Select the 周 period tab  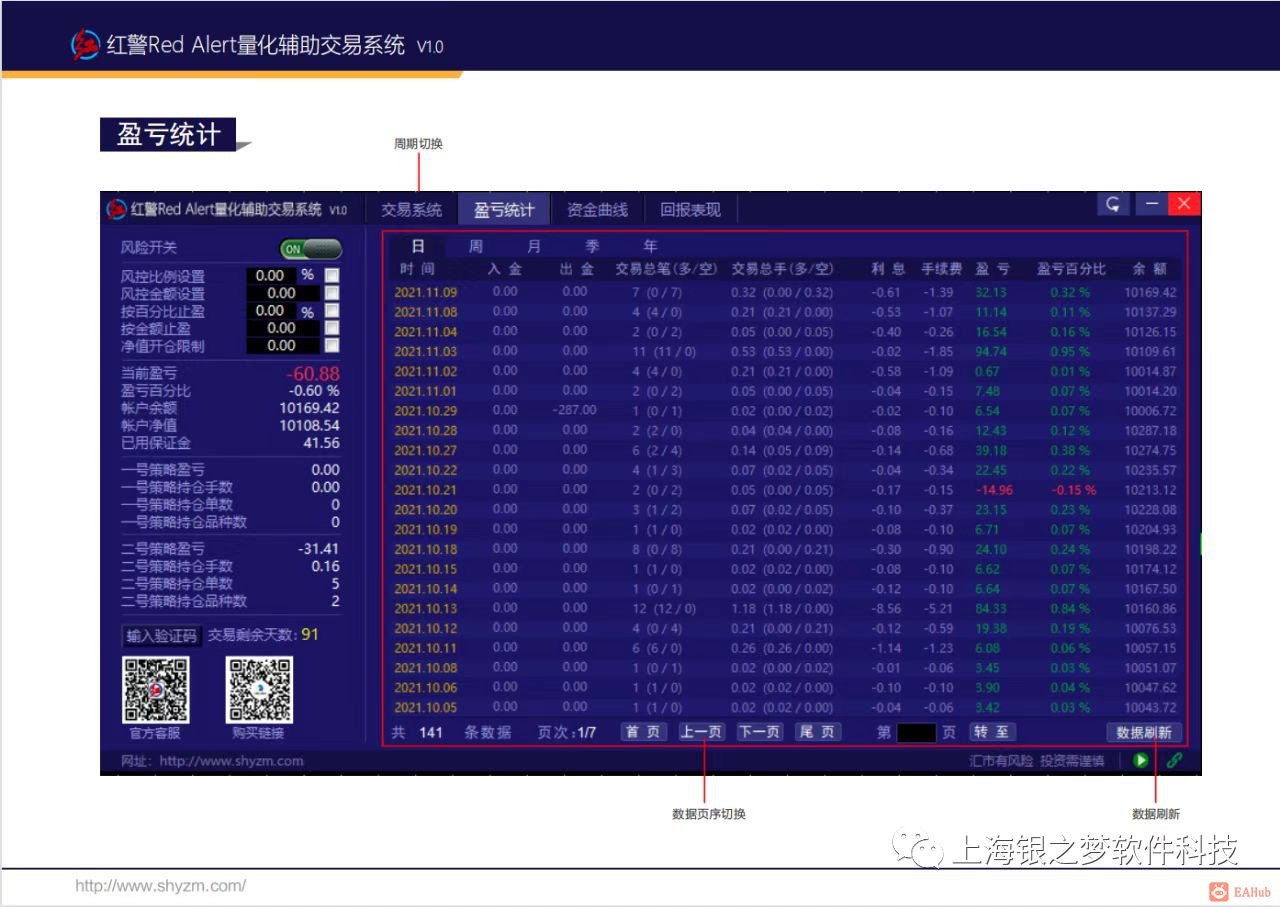click(x=476, y=246)
